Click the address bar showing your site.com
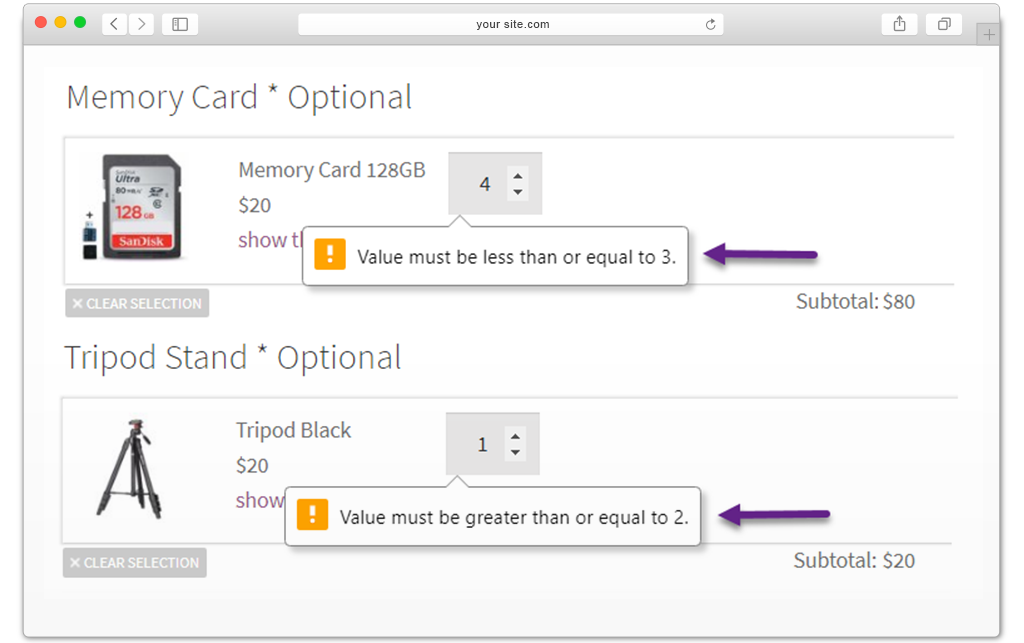1024x643 pixels. [x=511, y=25]
